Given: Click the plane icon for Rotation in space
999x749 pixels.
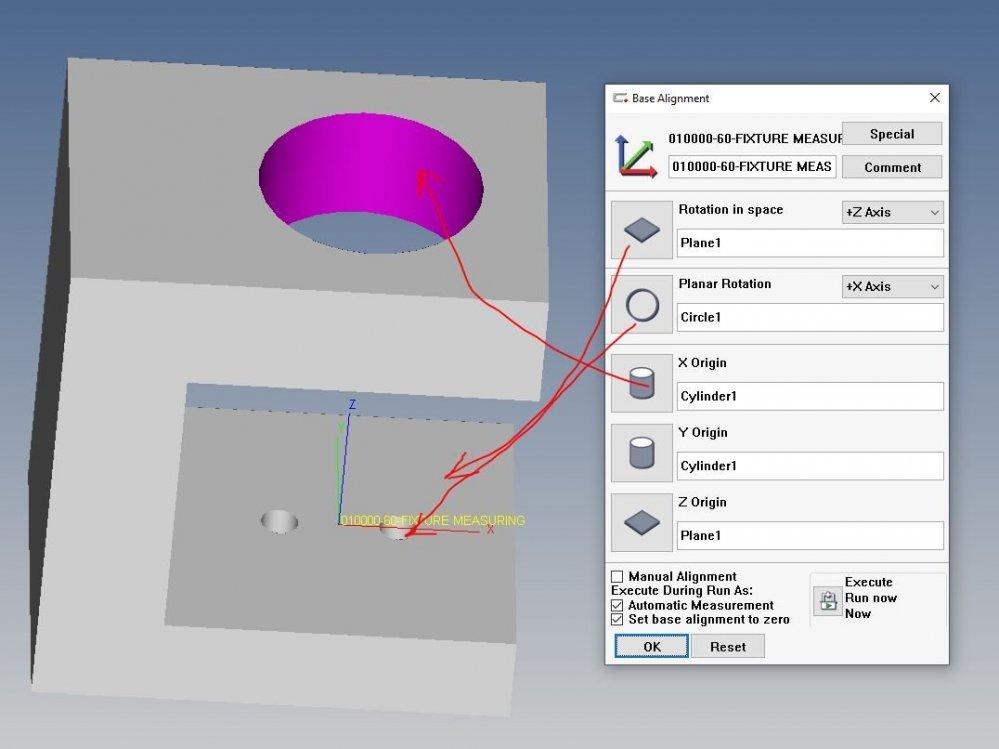Looking at the screenshot, I should (x=641, y=230).
